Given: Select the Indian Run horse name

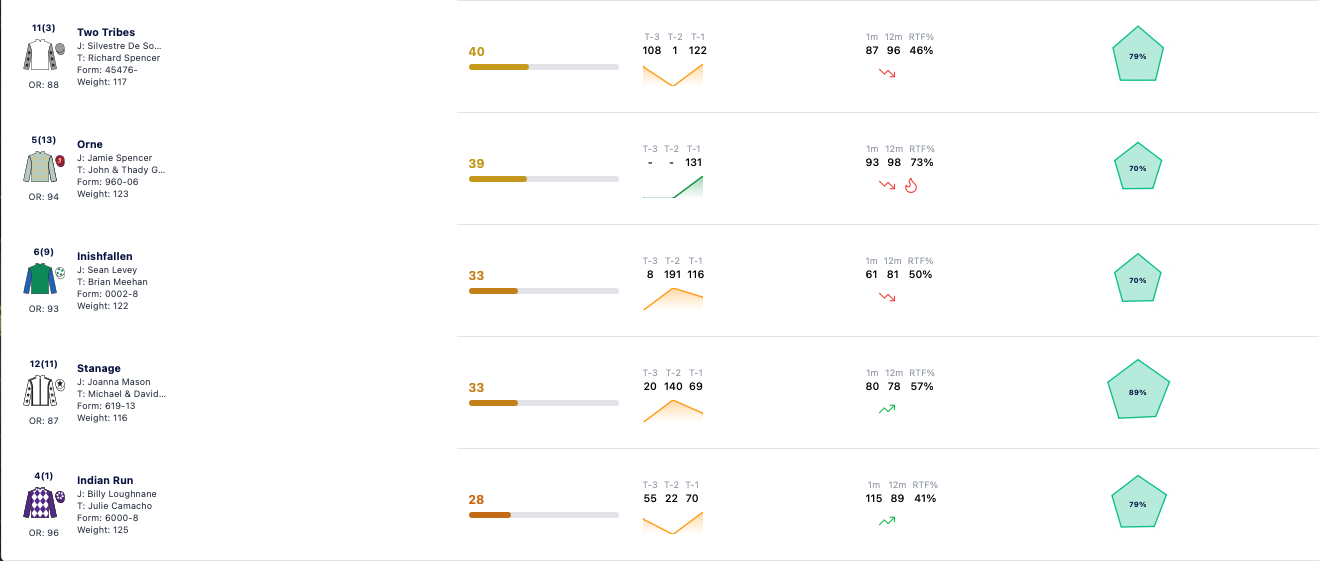Looking at the screenshot, I should tap(105, 481).
